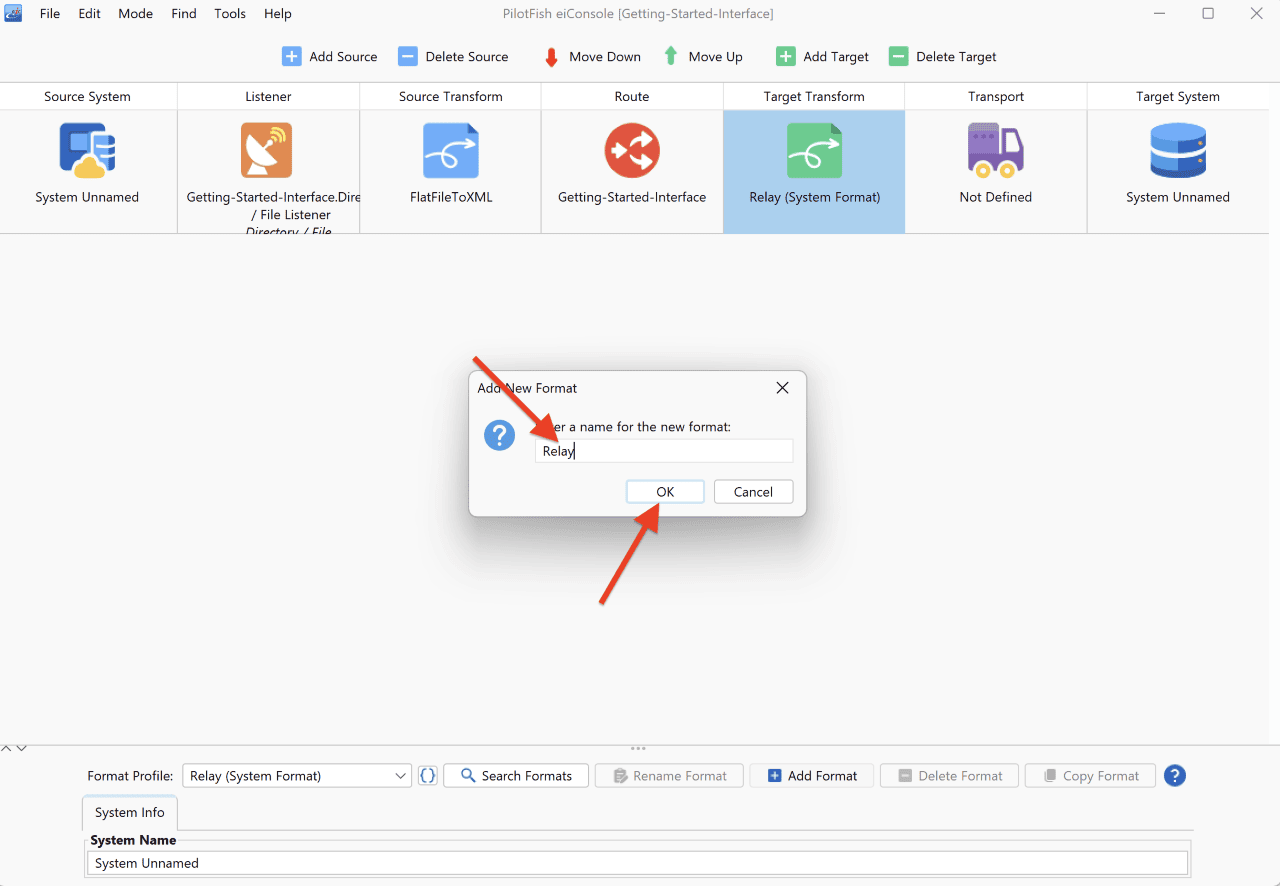Click the Target System column header
Screen dimensions: 1280x886
click(1178, 96)
